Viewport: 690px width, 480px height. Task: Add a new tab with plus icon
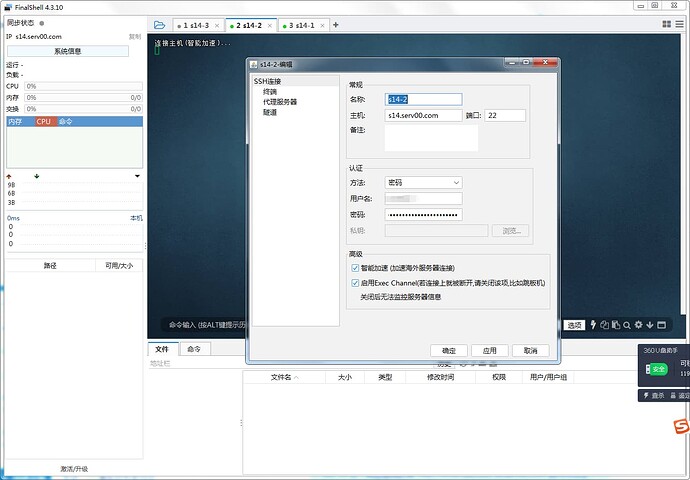click(x=336, y=25)
